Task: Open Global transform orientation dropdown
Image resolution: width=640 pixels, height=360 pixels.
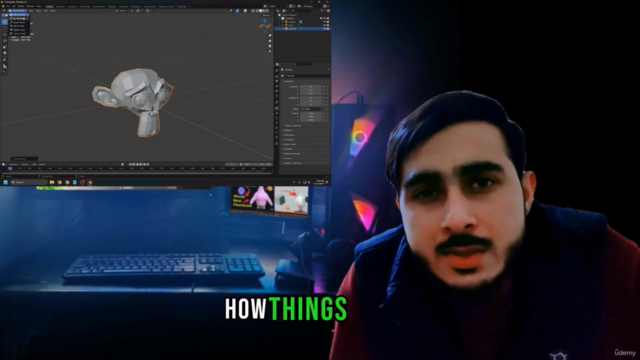Action: point(122,11)
